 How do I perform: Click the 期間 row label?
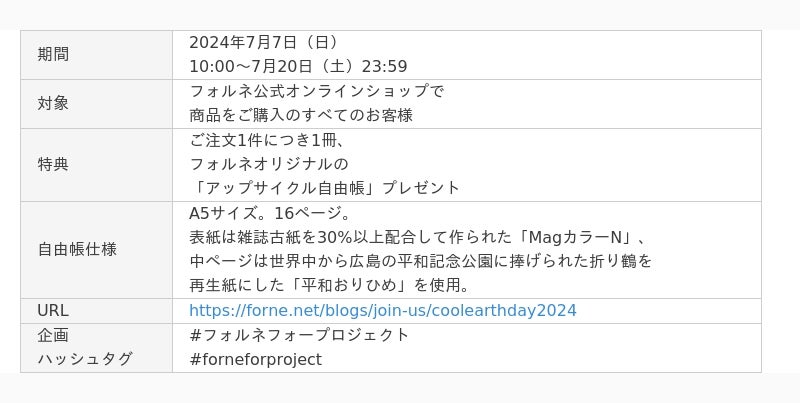point(53,54)
